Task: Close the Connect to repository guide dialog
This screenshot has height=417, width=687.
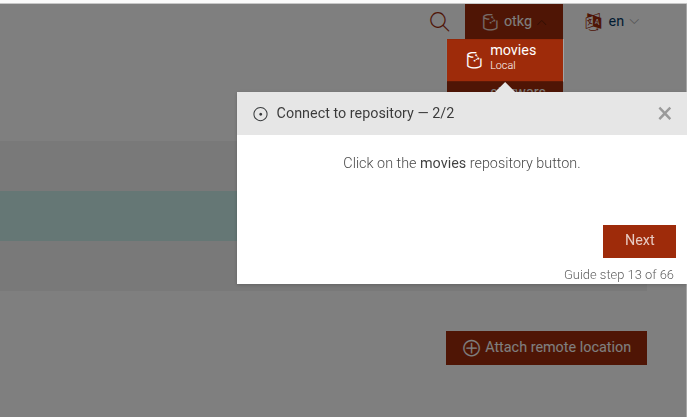Action: 665,113
